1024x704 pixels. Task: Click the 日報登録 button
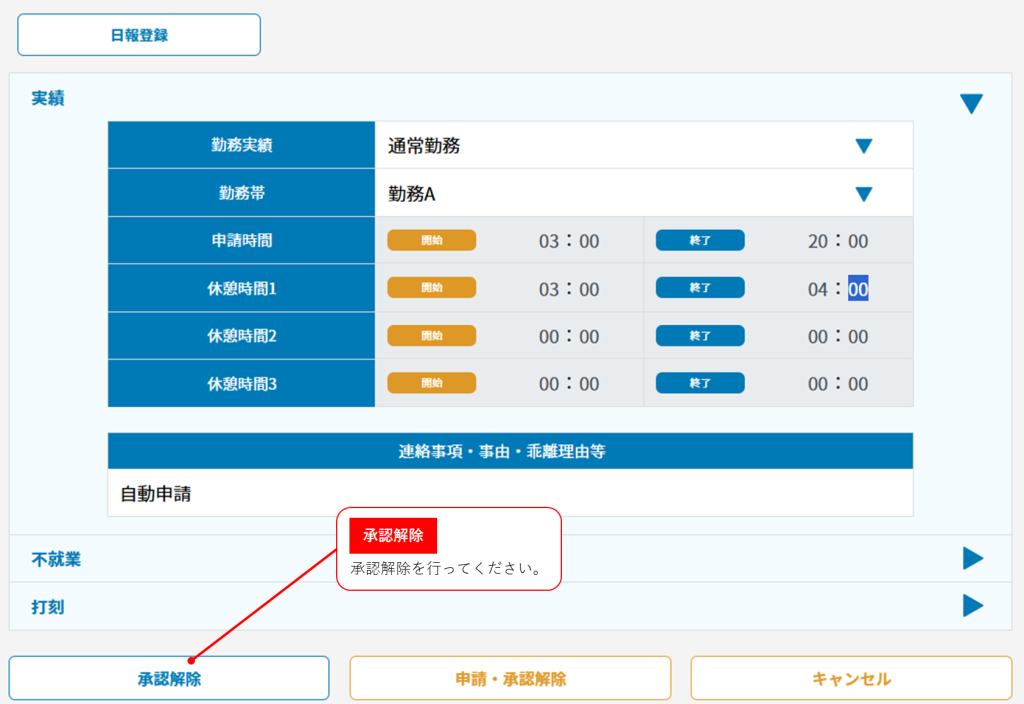pos(139,35)
